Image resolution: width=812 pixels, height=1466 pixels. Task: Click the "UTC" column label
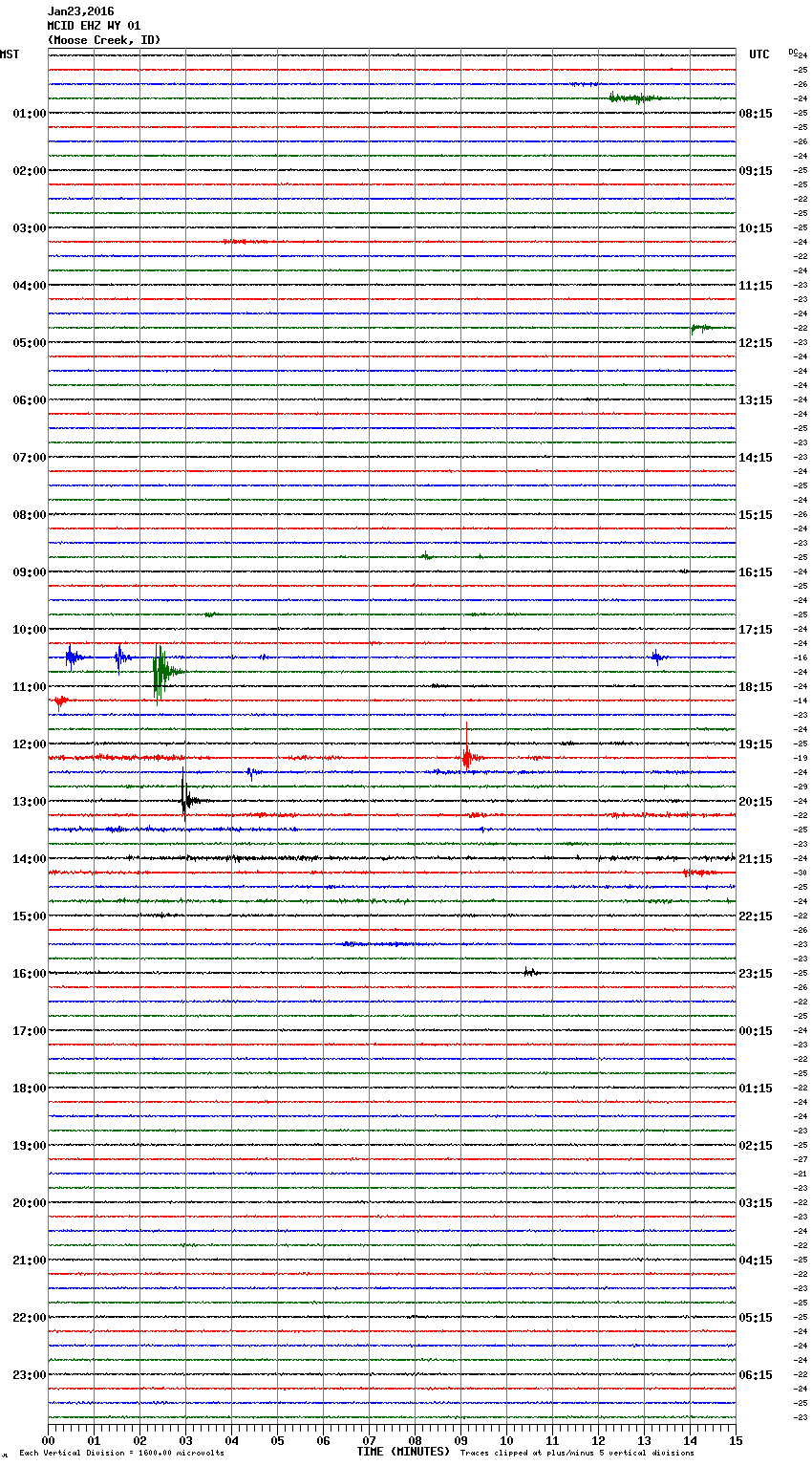pos(759,54)
